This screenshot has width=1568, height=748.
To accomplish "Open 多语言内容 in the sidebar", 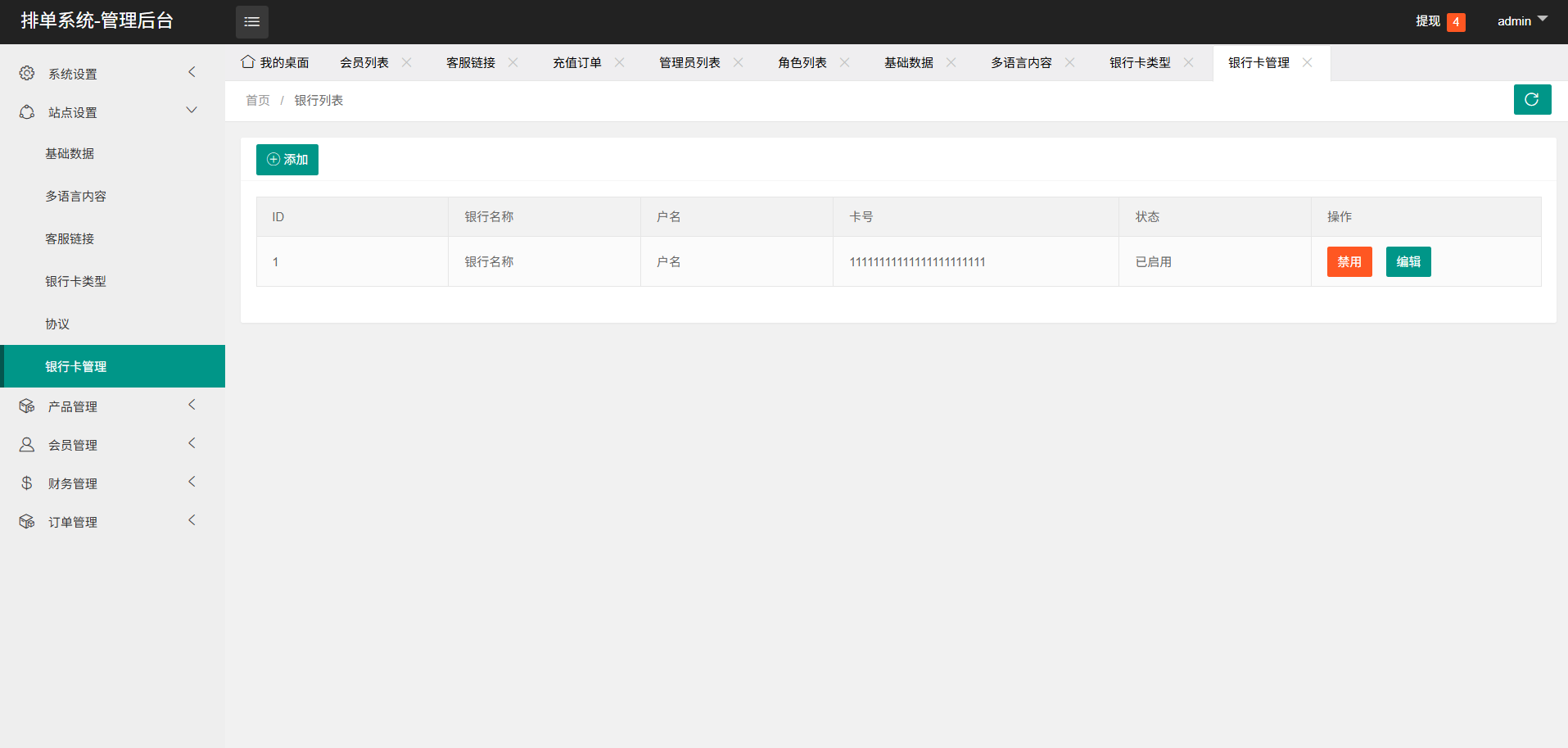I will point(113,196).
